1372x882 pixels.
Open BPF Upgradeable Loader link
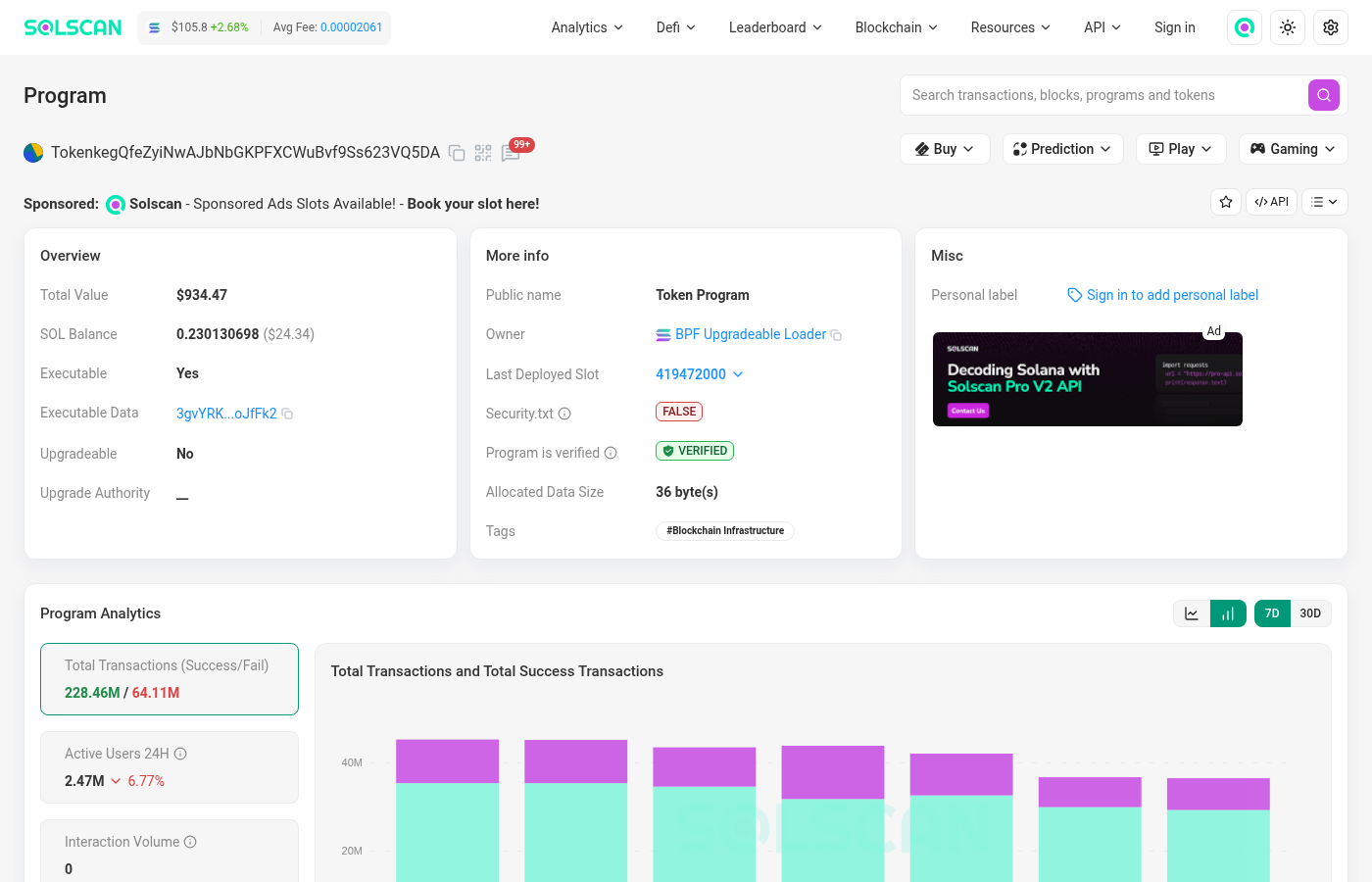(x=751, y=334)
